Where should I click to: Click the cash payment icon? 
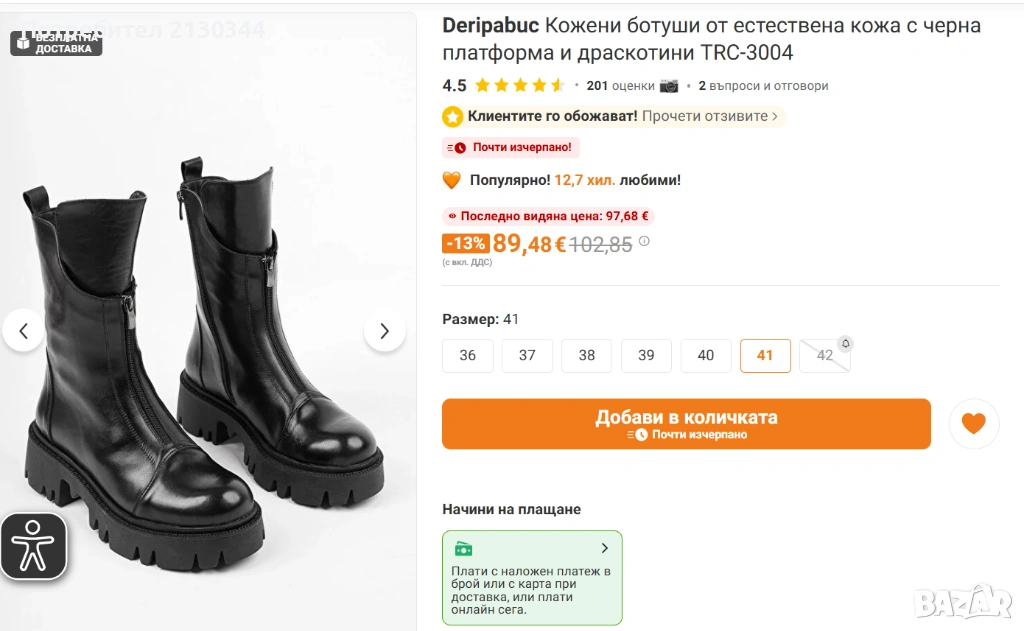pos(464,549)
